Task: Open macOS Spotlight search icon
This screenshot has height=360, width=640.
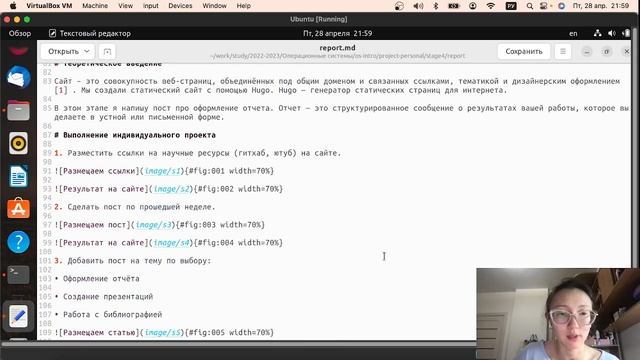Action: 529,6
